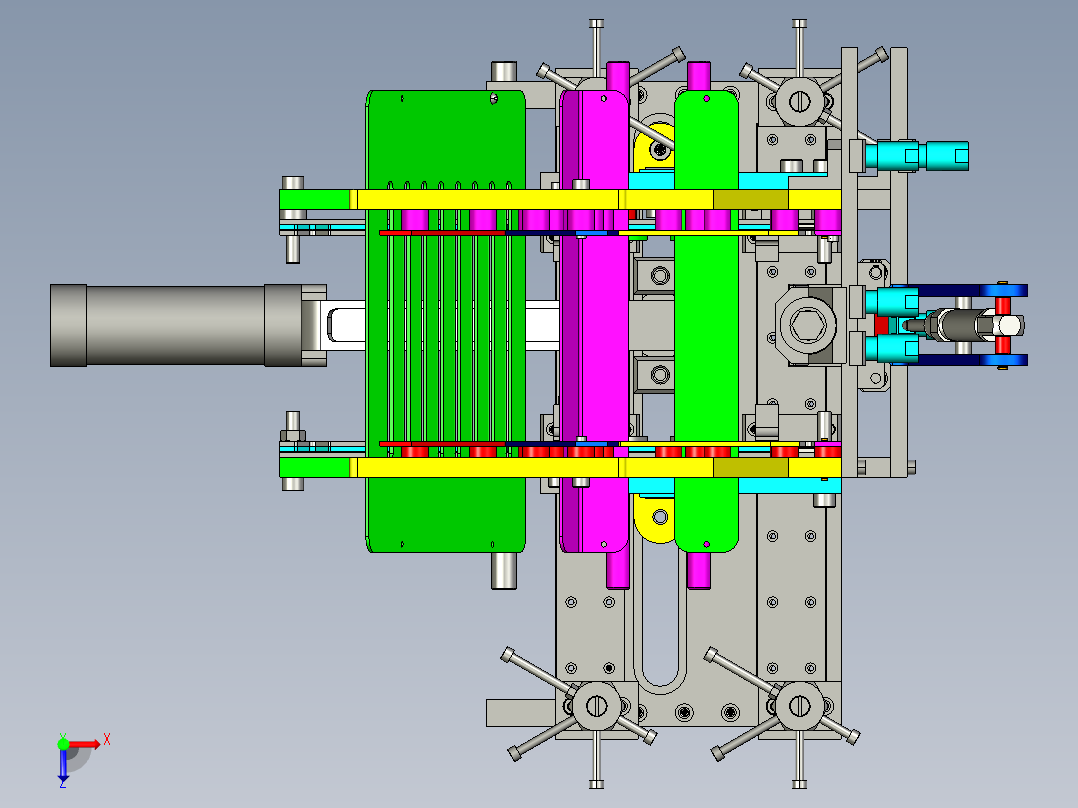
Task: Select the narrow green vertical bar
Action: [x=706, y=321]
